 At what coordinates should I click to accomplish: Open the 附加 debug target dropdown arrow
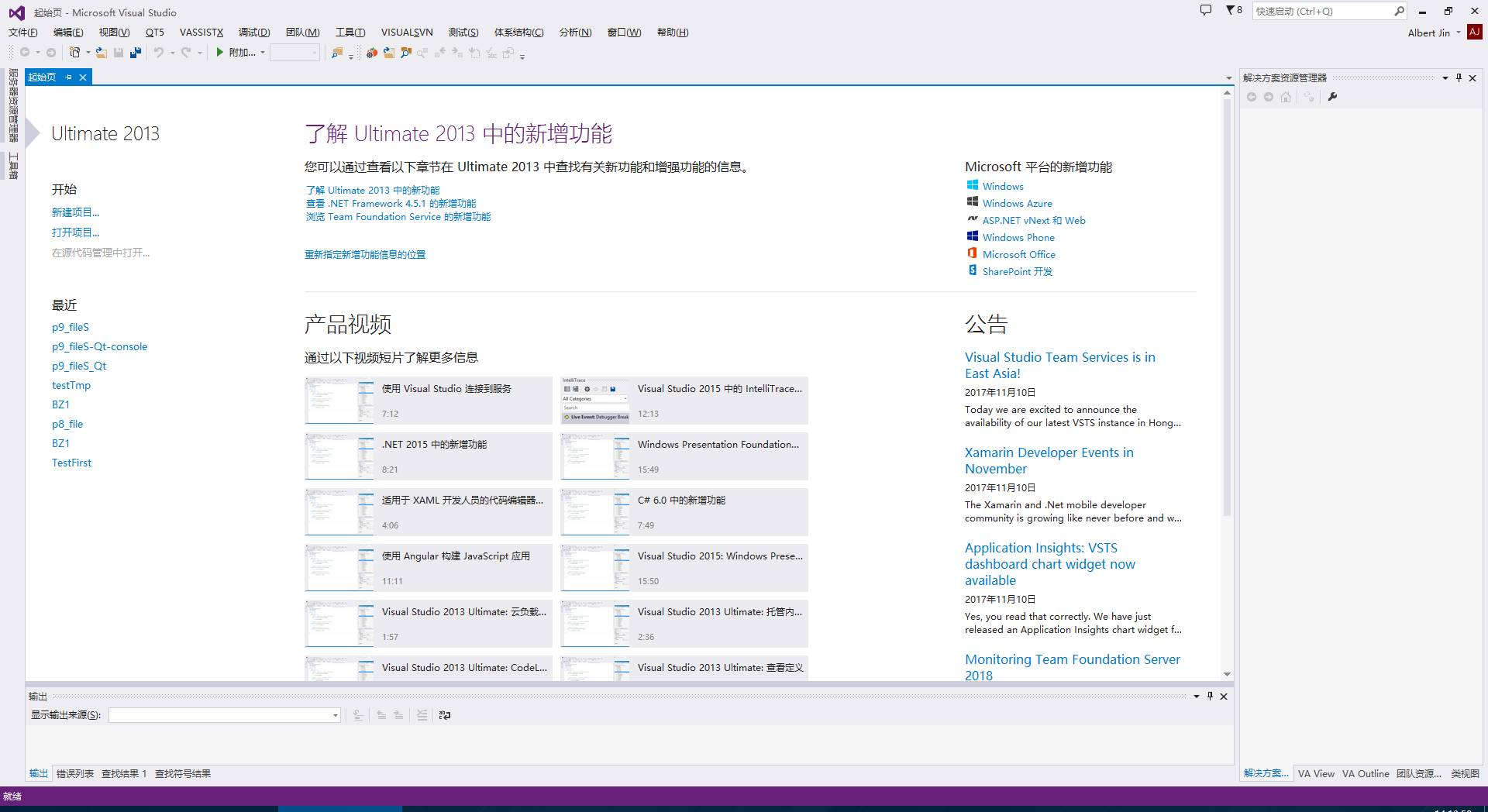[x=263, y=53]
